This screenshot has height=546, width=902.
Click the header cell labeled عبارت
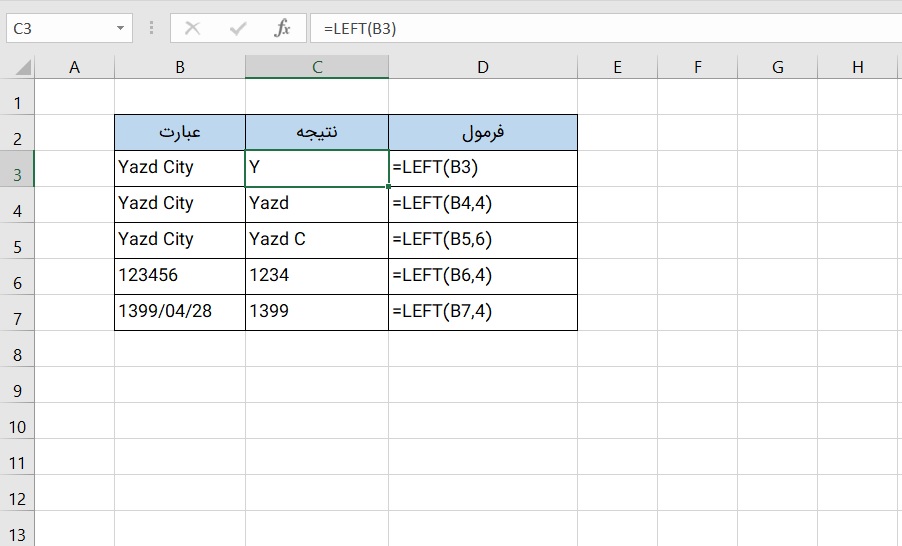click(180, 132)
